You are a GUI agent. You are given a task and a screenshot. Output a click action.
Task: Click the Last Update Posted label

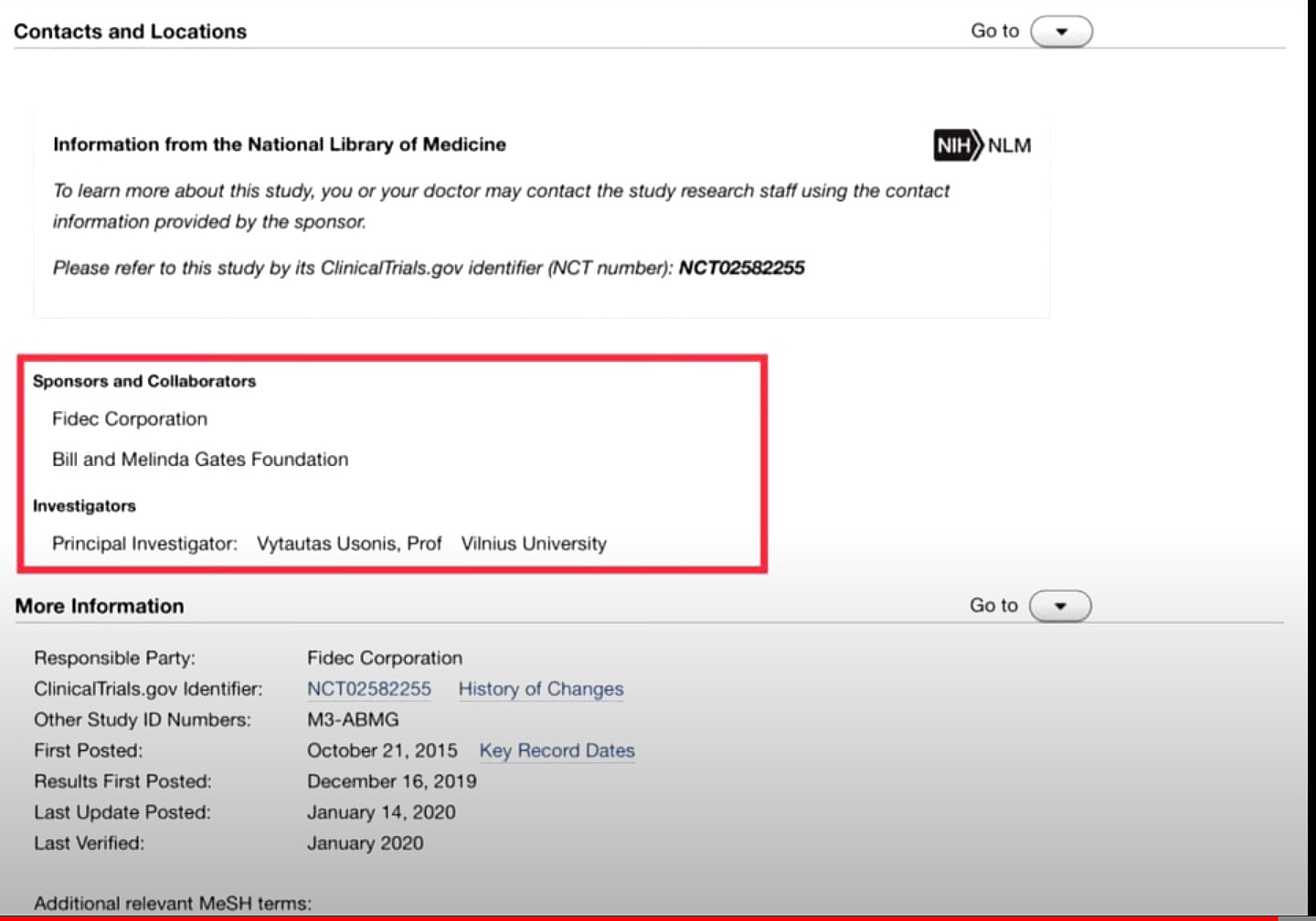tap(122, 812)
